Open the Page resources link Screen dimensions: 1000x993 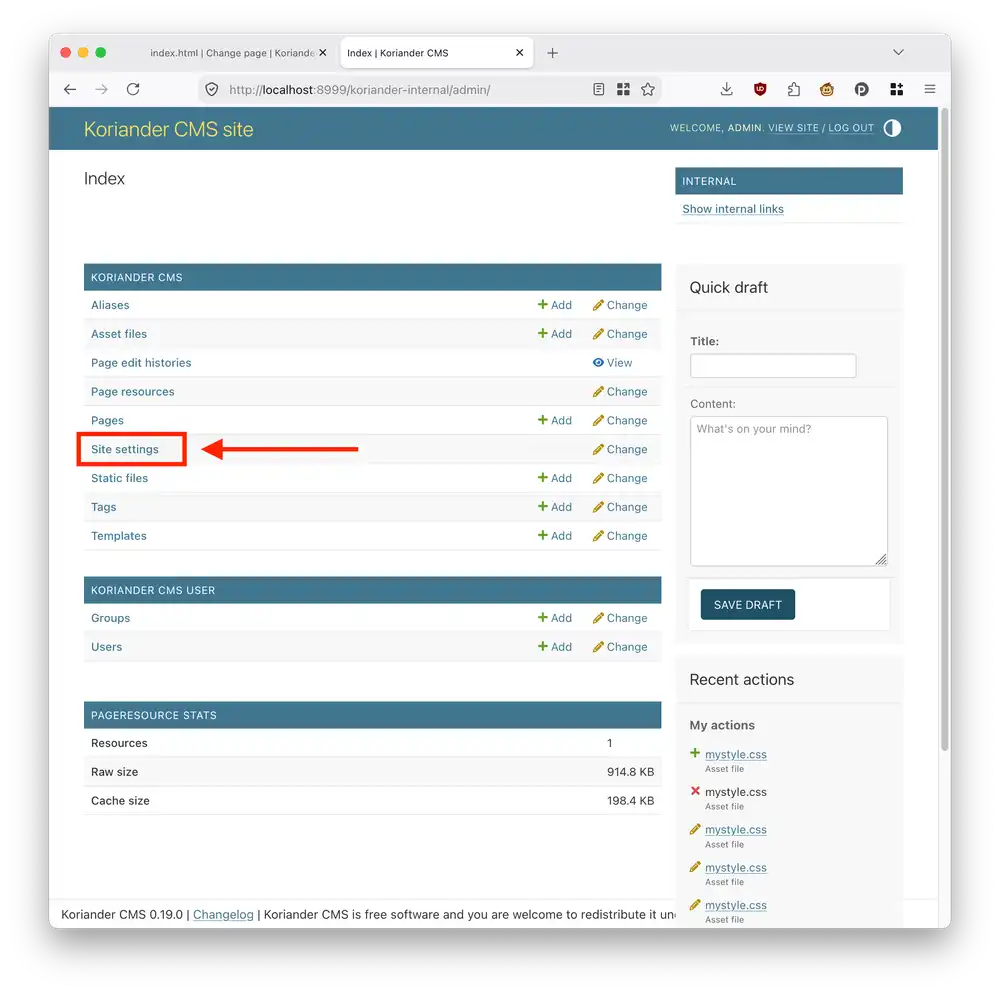tap(132, 392)
